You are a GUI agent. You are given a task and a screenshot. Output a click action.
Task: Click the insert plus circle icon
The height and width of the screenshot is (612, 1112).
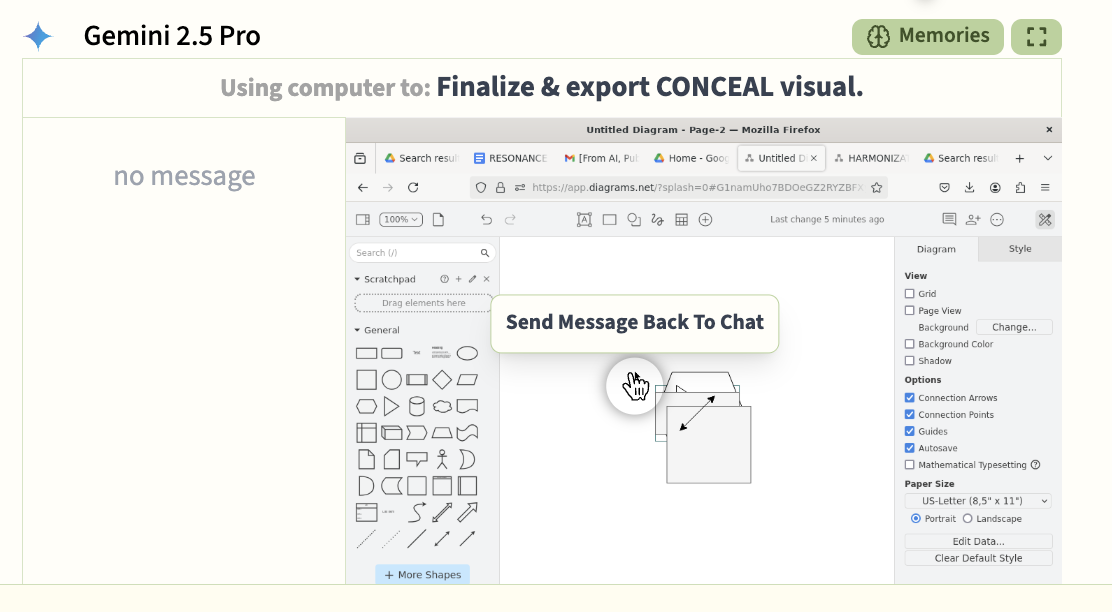click(706, 220)
